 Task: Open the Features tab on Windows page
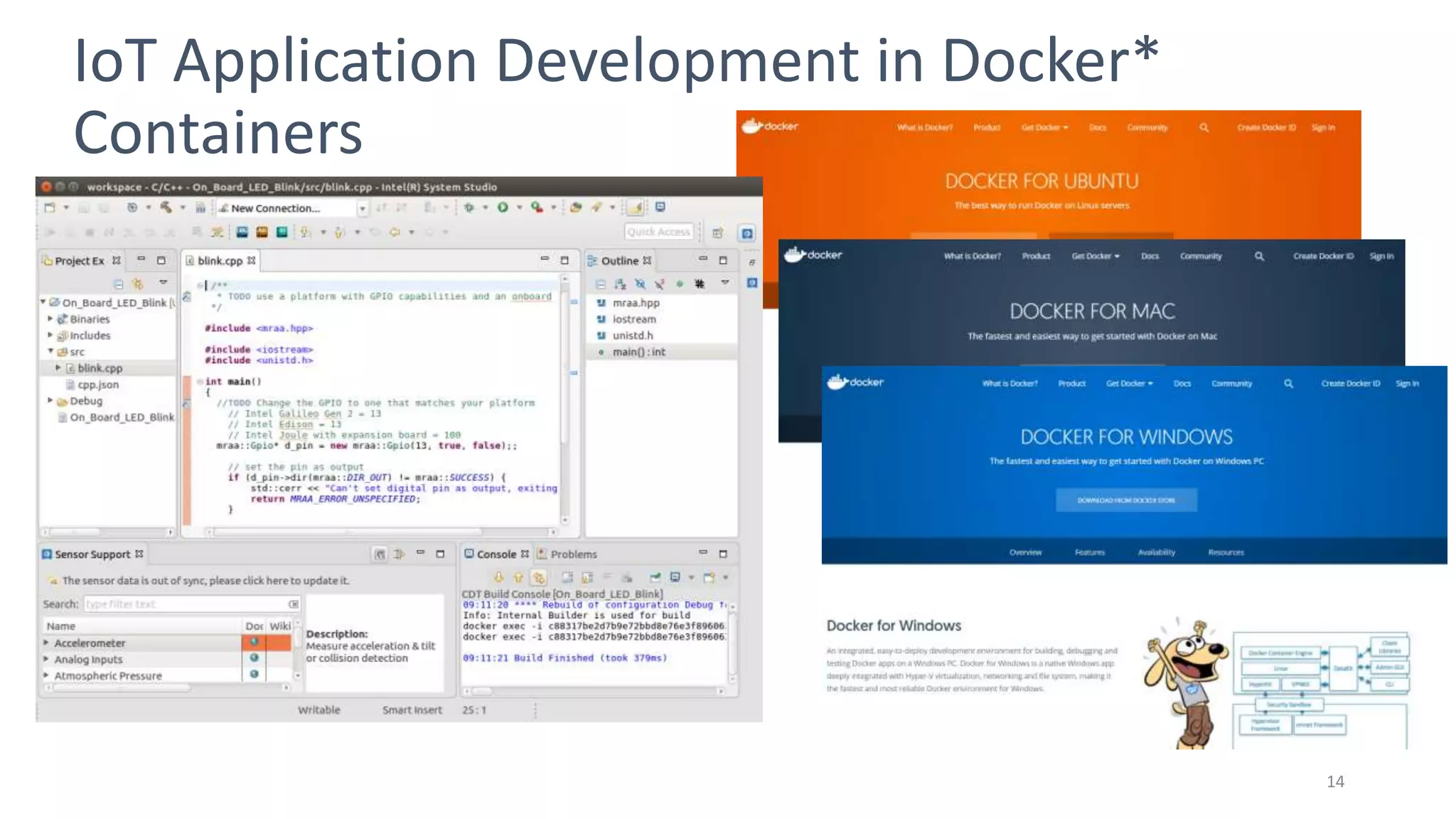[x=1090, y=552]
